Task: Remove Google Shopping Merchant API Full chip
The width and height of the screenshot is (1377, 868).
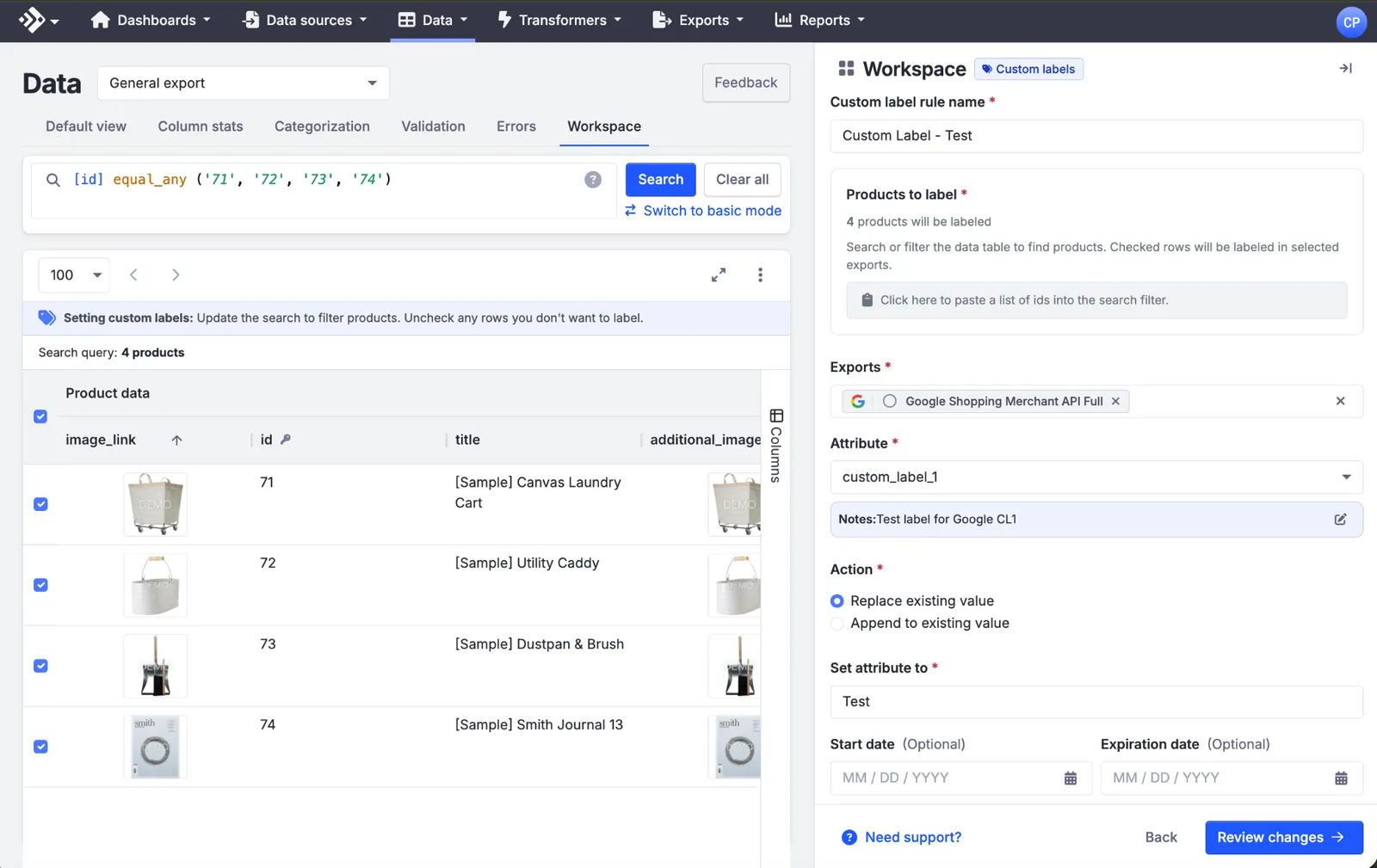Action: (x=1115, y=402)
